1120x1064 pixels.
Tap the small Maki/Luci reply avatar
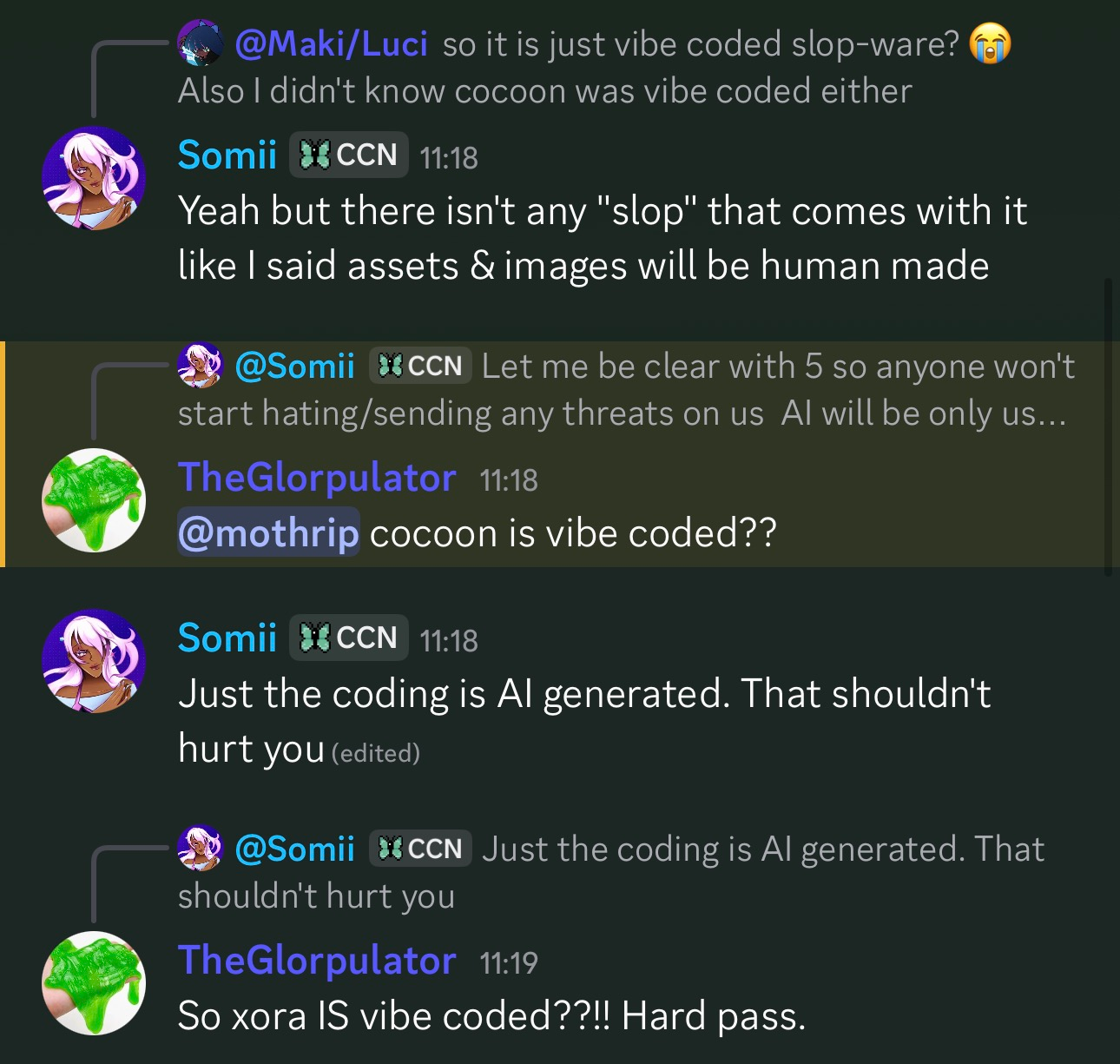[201, 43]
